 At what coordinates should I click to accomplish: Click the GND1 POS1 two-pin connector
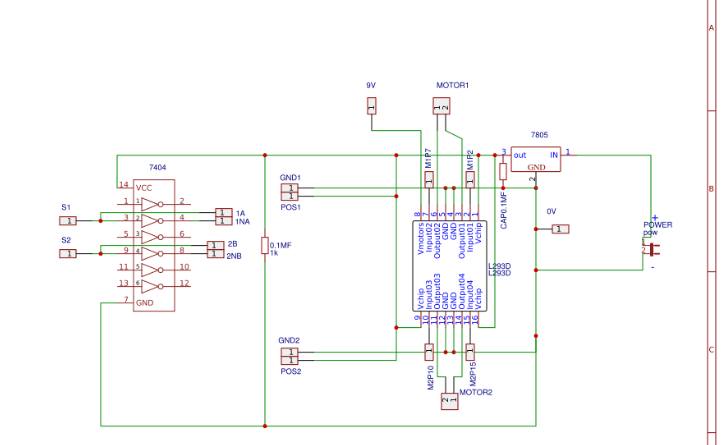pyautogui.click(x=288, y=191)
